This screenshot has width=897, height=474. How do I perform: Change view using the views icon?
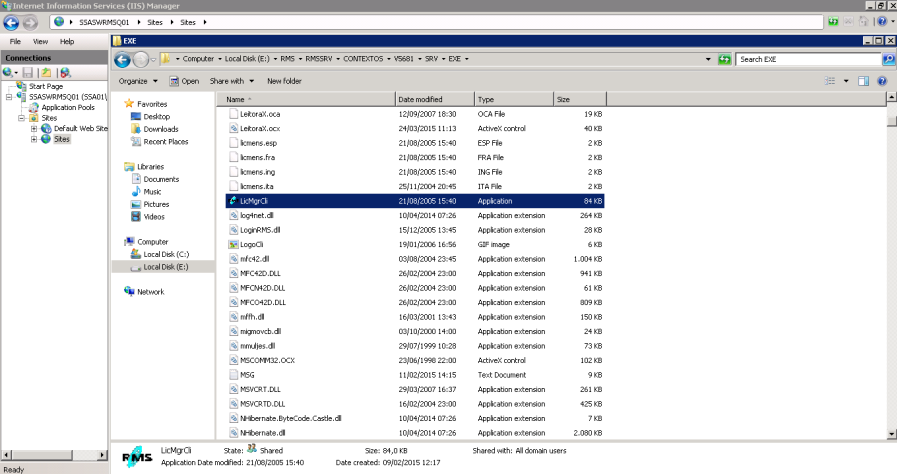pos(830,81)
